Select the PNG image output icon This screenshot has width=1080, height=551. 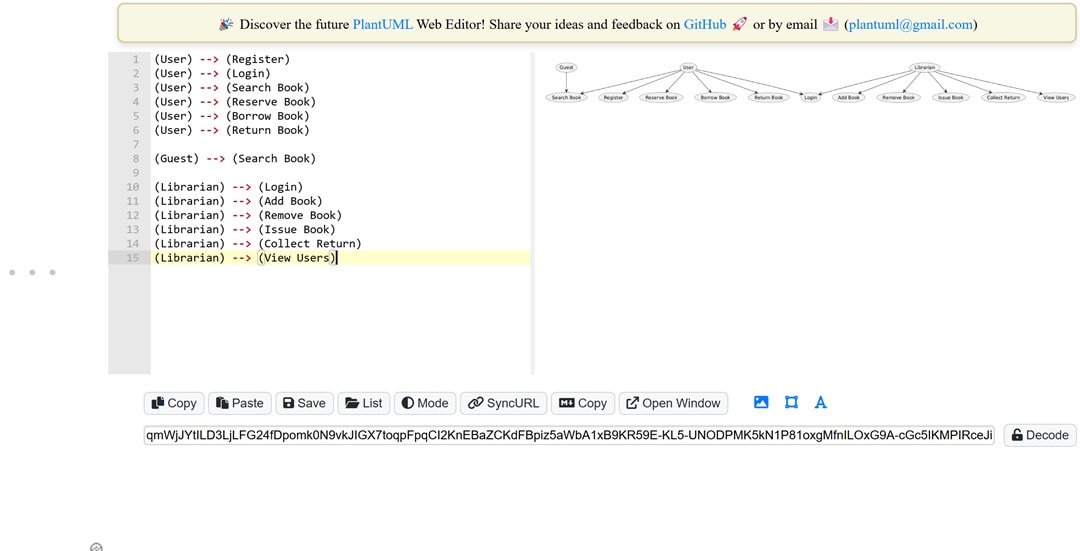click(x=761, y=402)
